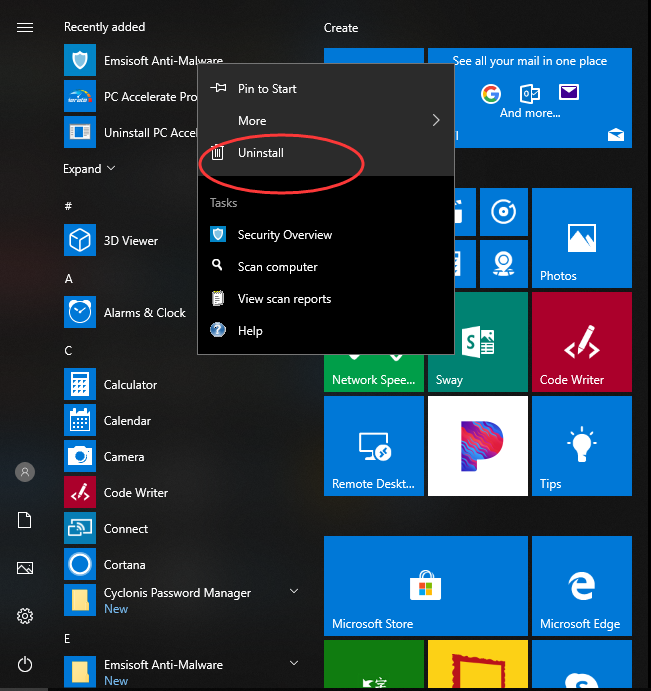Select Security Overview task

[326, 234]
